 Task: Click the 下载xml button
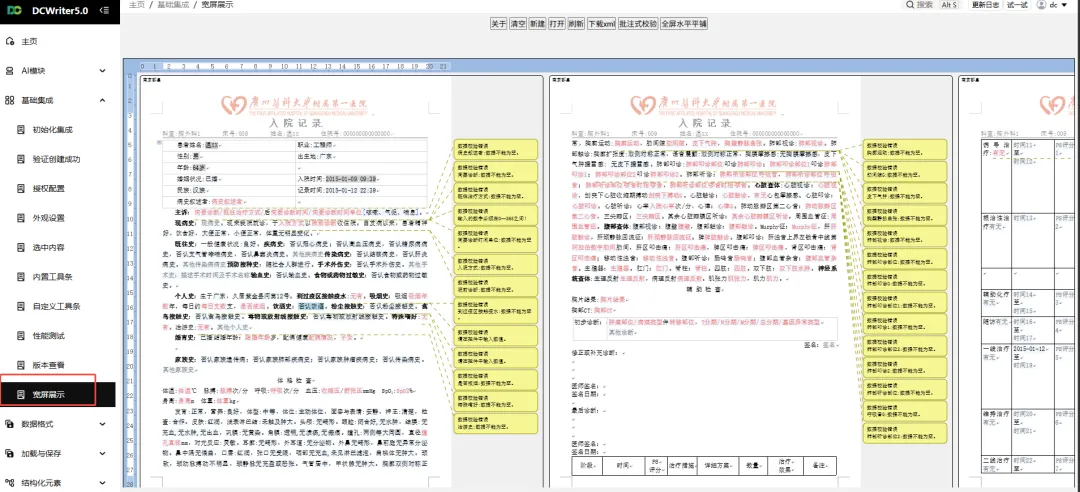pos(601,23)
